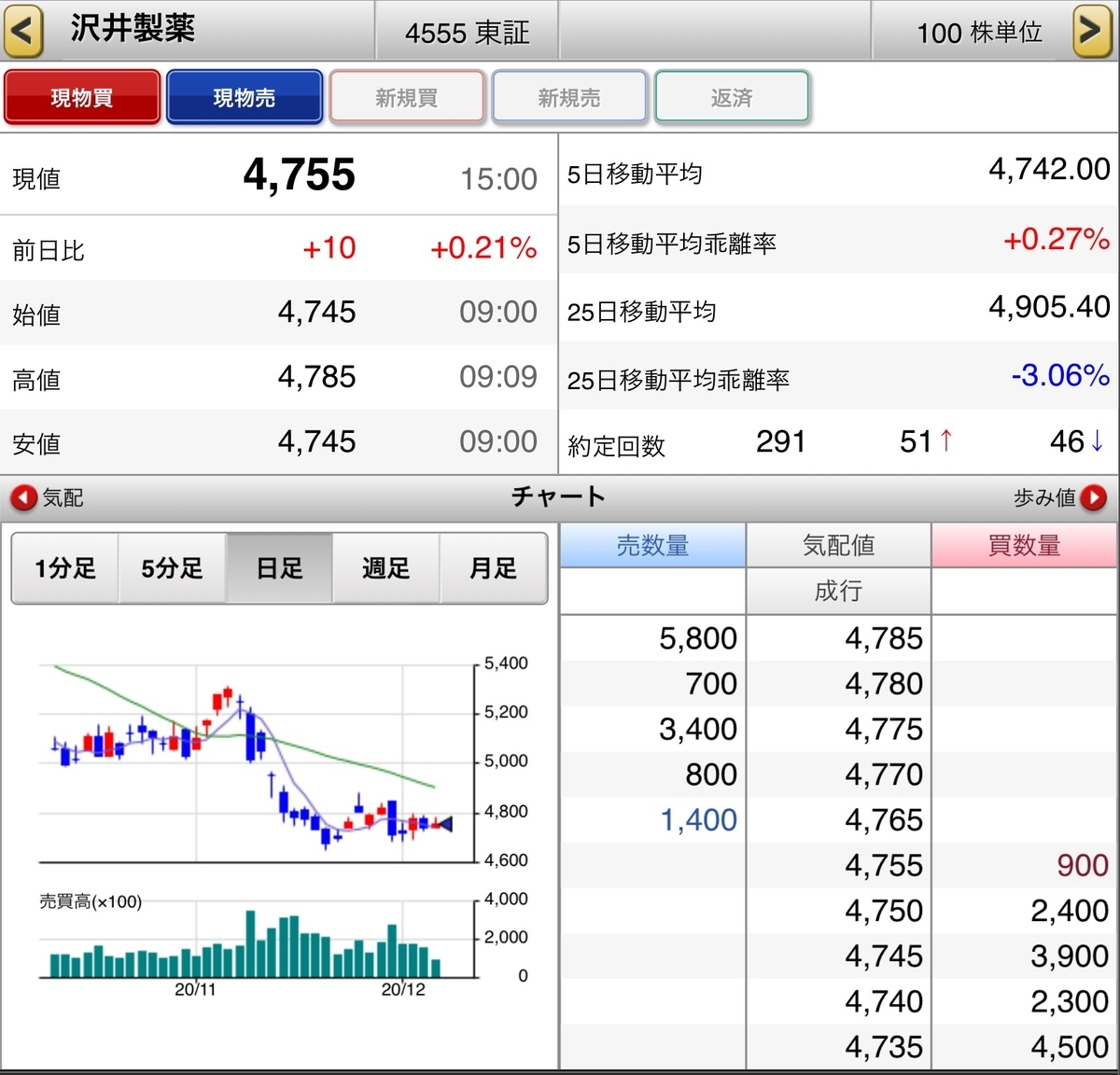Viewport: 1120px width, 1075px height.
Task: Tap the +0.27% deviation rate
Action: (x=1057, y=239)
